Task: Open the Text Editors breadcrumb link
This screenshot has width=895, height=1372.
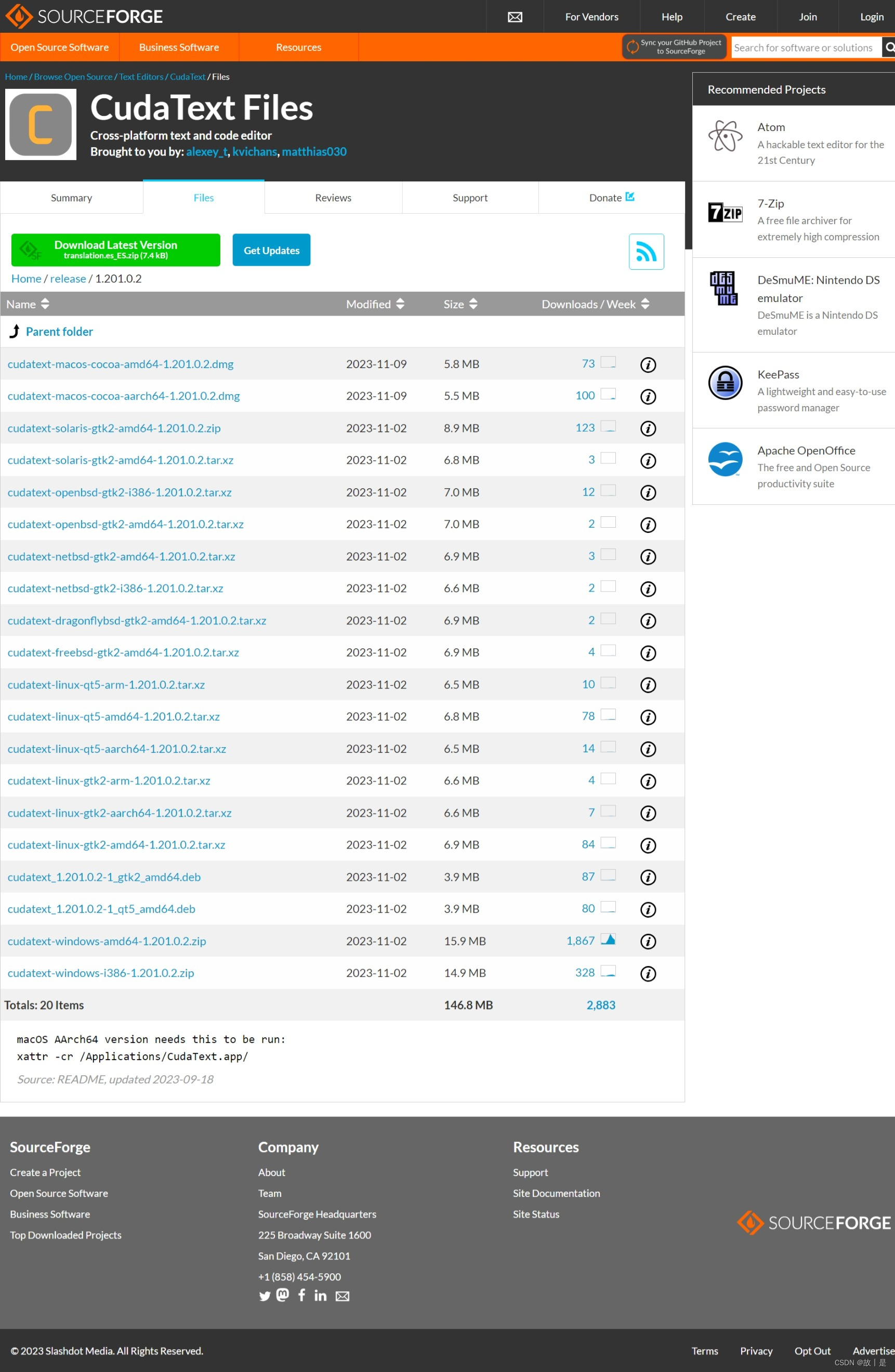Action: [x=141, y=76]
